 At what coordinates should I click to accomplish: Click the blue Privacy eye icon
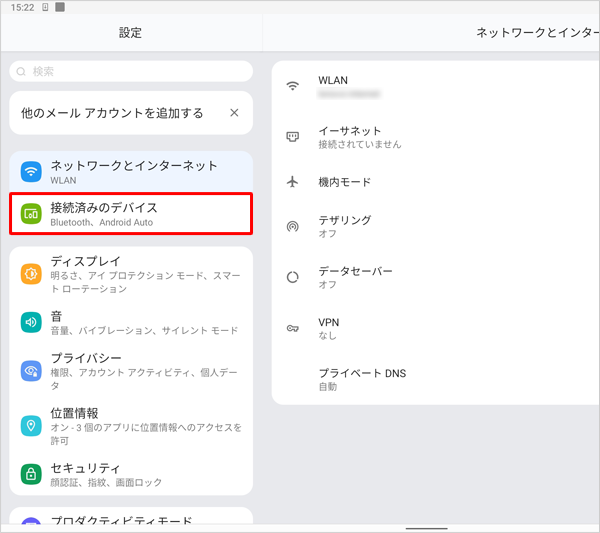(31, 371)
